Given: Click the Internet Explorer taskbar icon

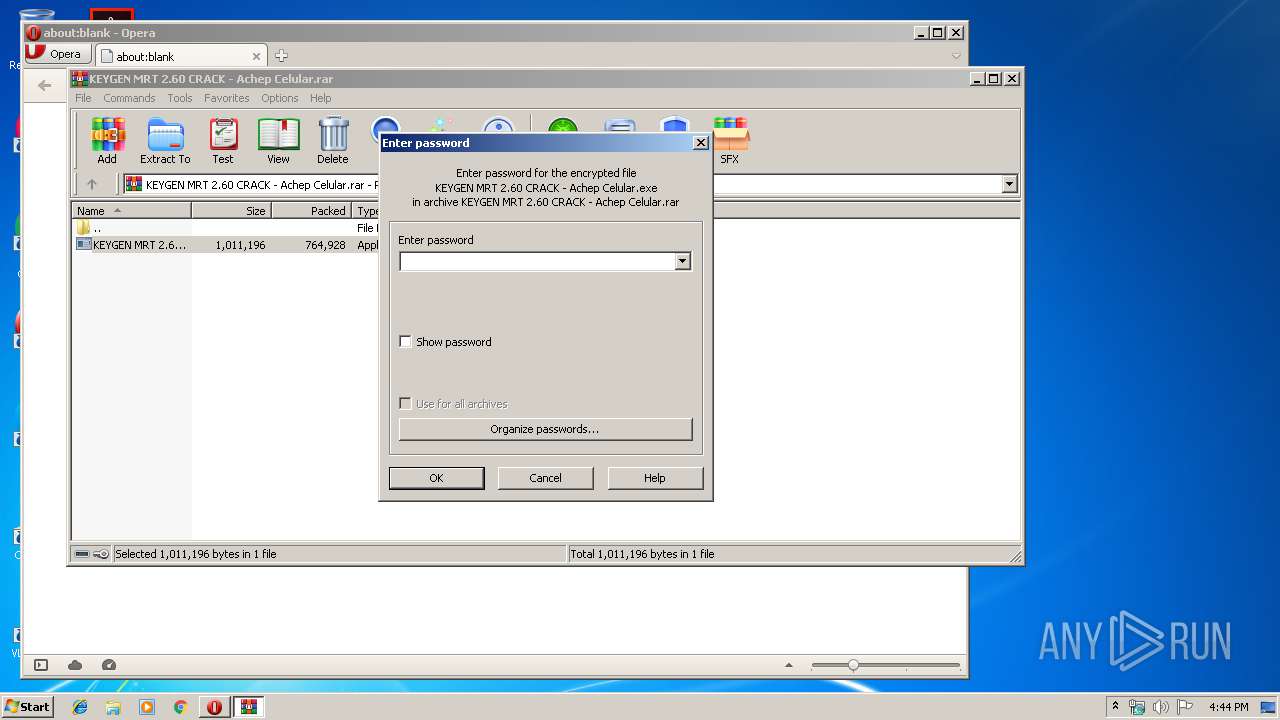Looking at the screenshot, I should pyautogui.click(x=80, y=707).
